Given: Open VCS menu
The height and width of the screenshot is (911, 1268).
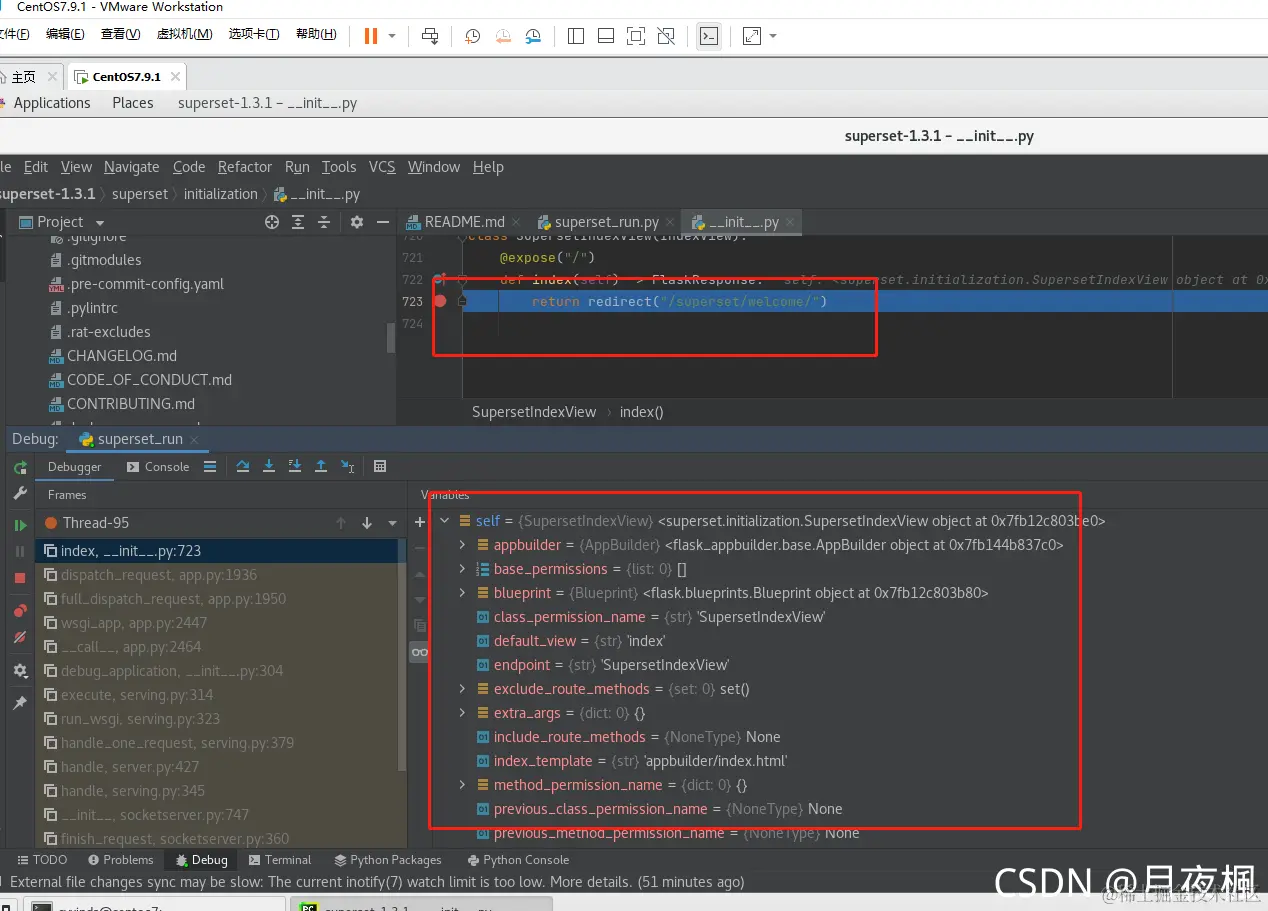Looking at the screenshot, I should [x=382, y=167].
